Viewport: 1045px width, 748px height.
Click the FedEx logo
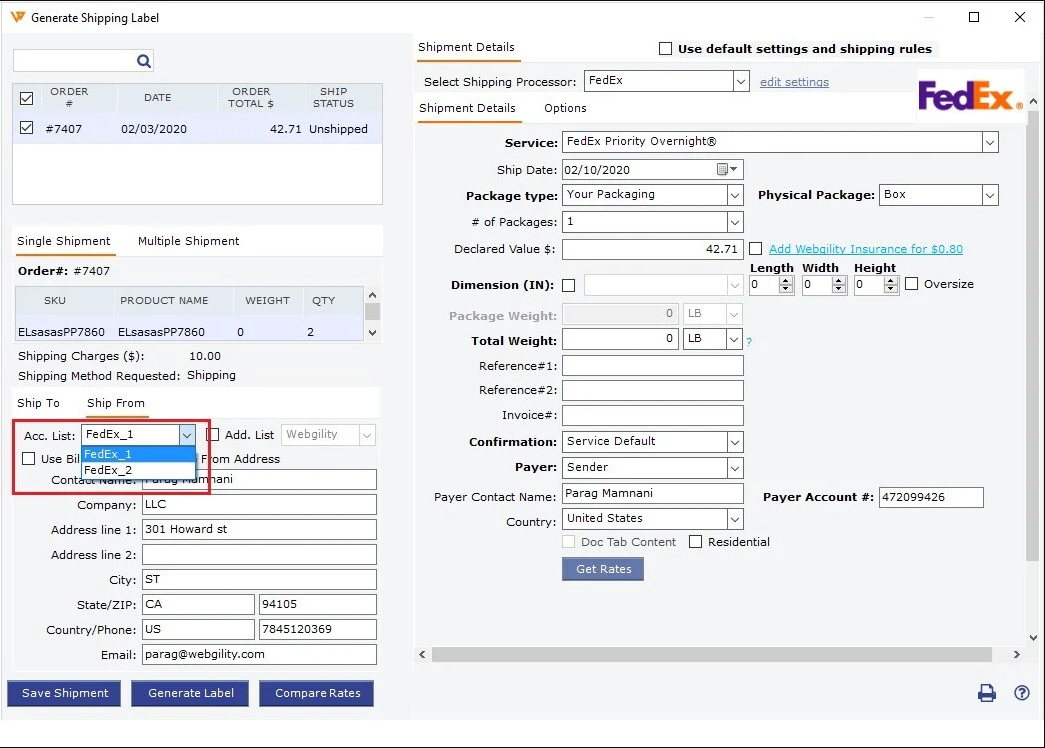[x=970, y=96]
